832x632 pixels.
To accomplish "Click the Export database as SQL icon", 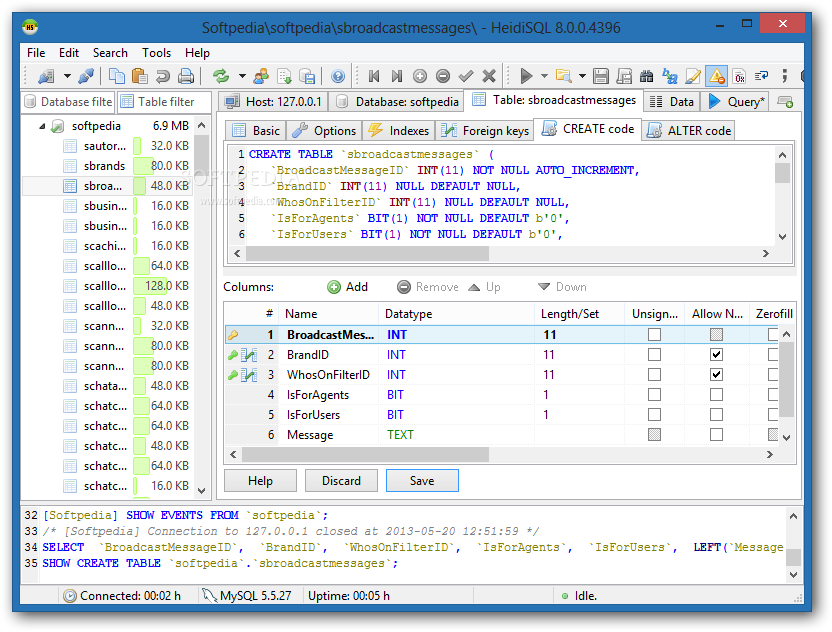I will 284,76.
